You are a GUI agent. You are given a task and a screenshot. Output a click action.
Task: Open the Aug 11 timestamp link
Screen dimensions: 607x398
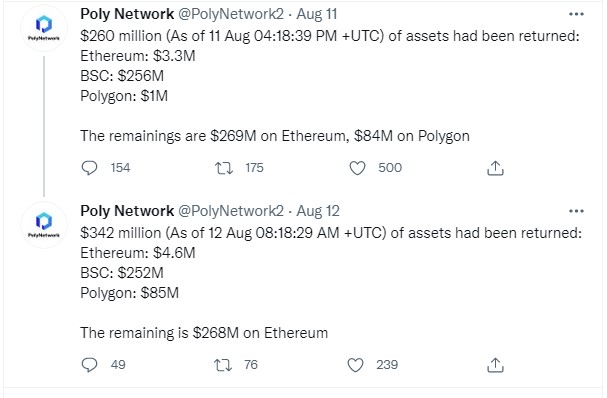pos(317,14)
